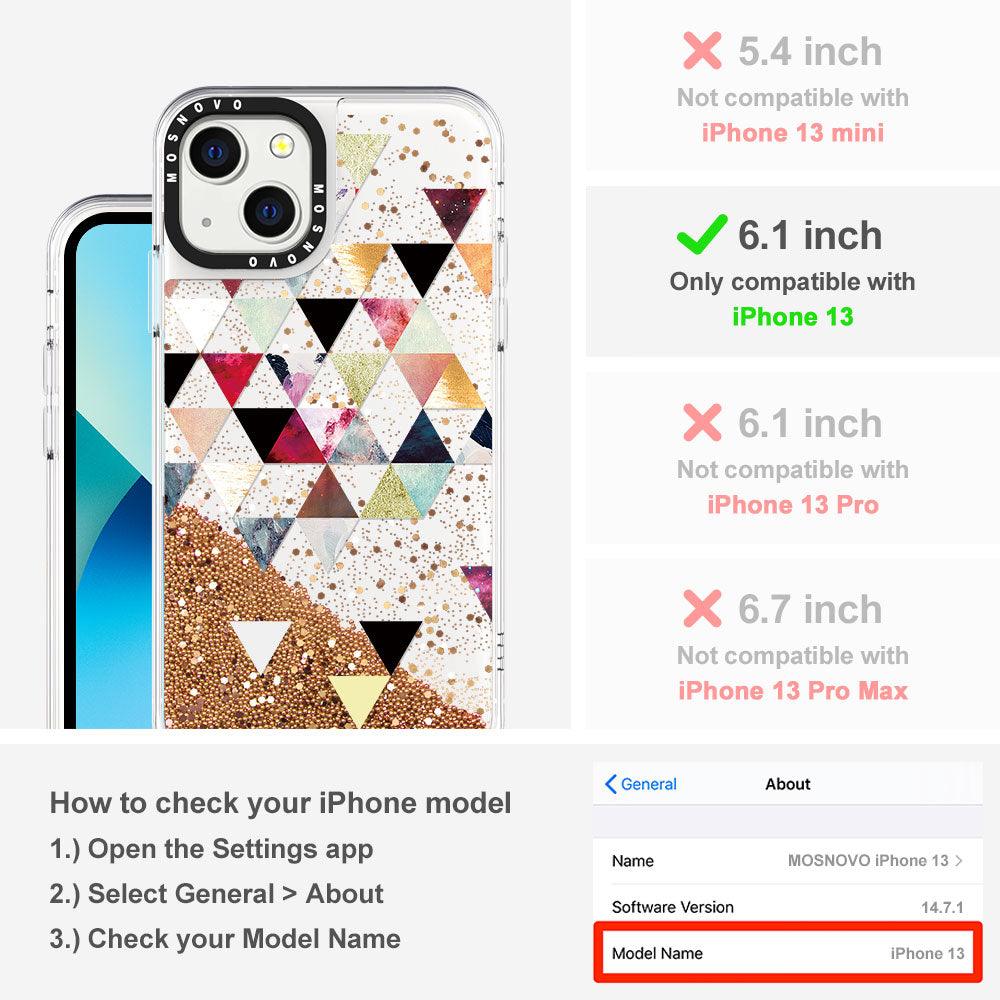This screenshot has height=1000, width=1000.
Task: Tap the MOSNOVO iPhone 13 name value
Action: (x=868, y=860)
